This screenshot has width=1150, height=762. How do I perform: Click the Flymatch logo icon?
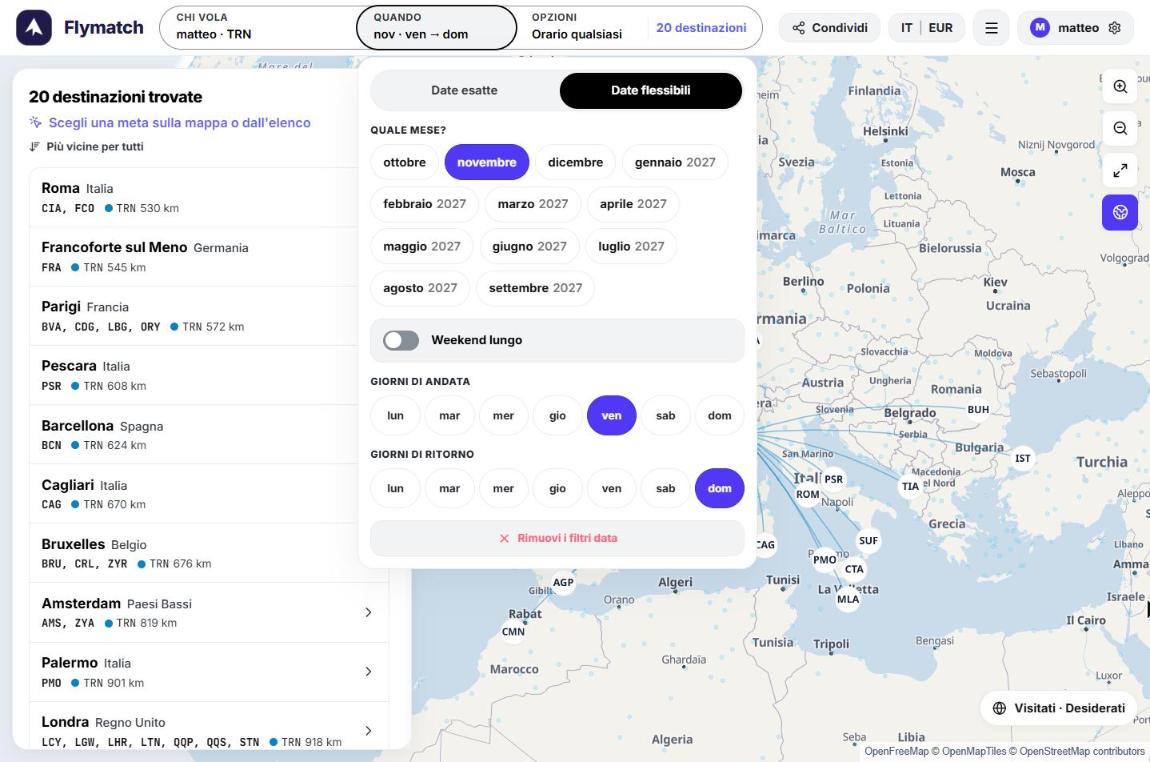[x=34, y=28]
